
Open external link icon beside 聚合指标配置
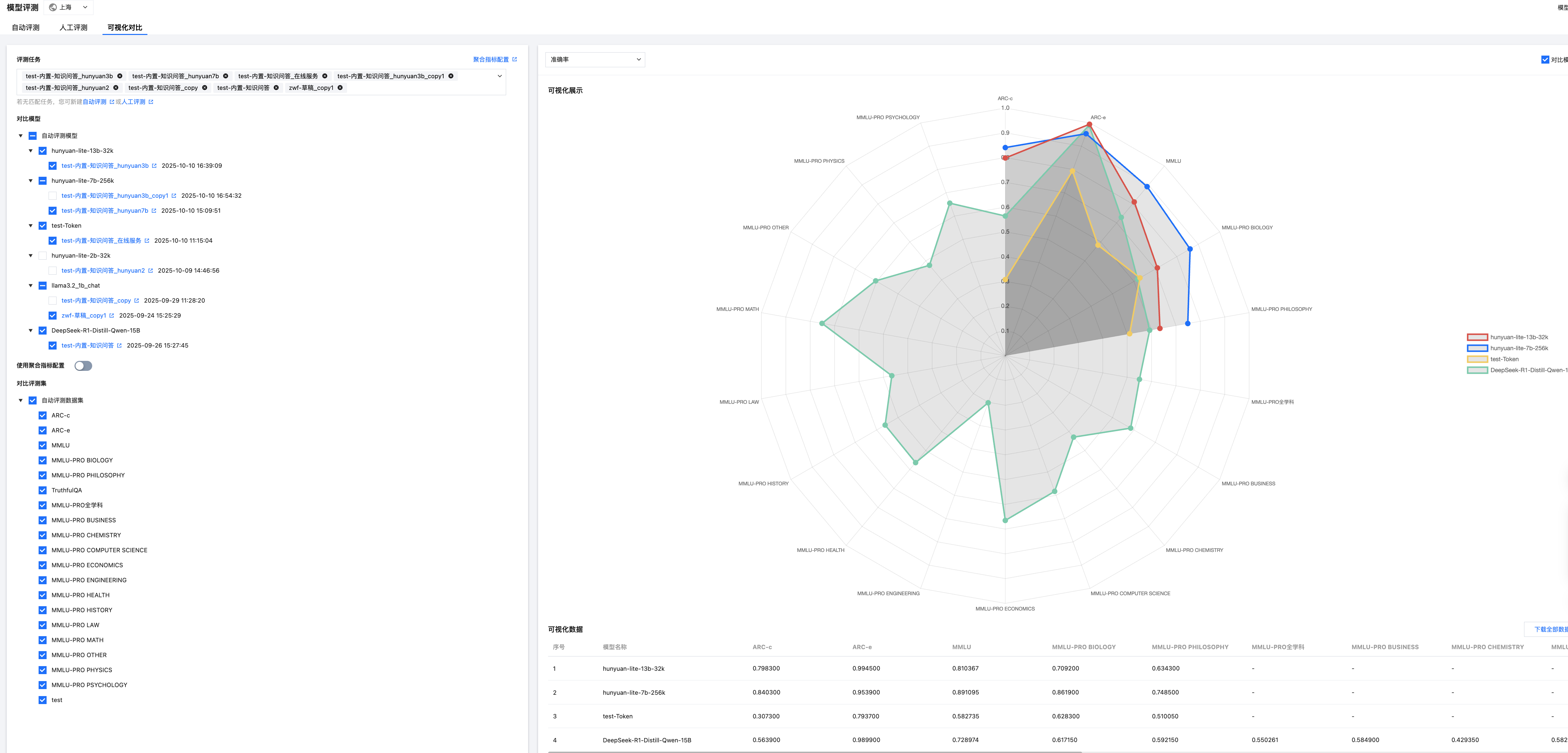[514, 60]
